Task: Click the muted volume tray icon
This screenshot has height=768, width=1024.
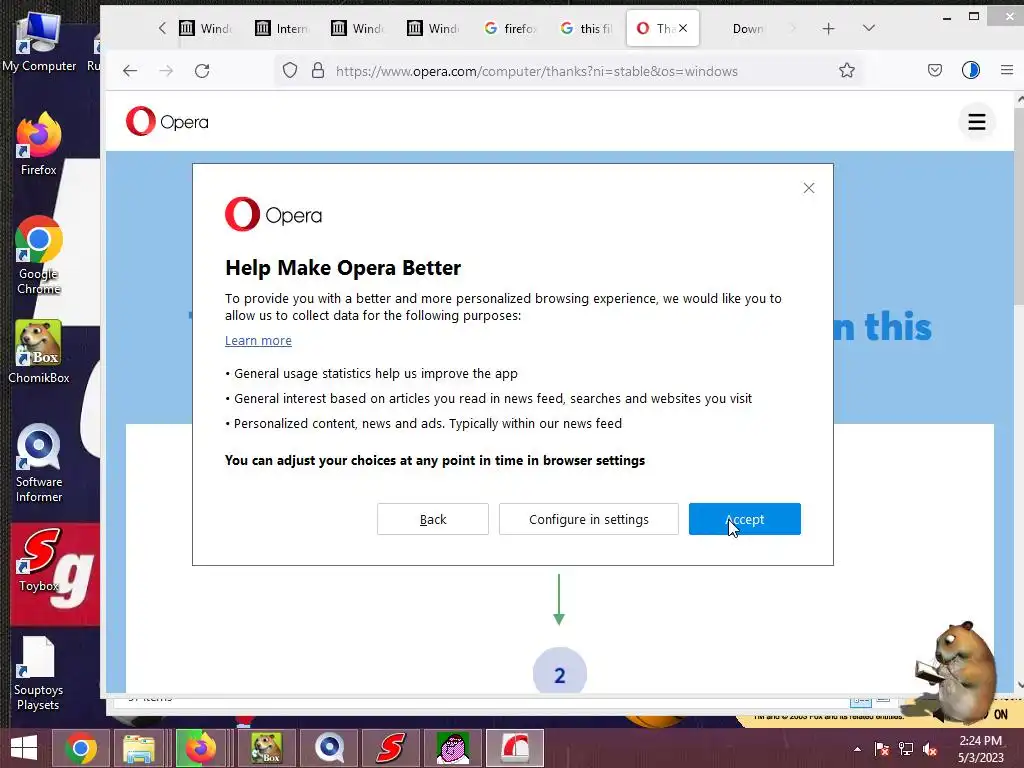Action: [x=930, y=749]
